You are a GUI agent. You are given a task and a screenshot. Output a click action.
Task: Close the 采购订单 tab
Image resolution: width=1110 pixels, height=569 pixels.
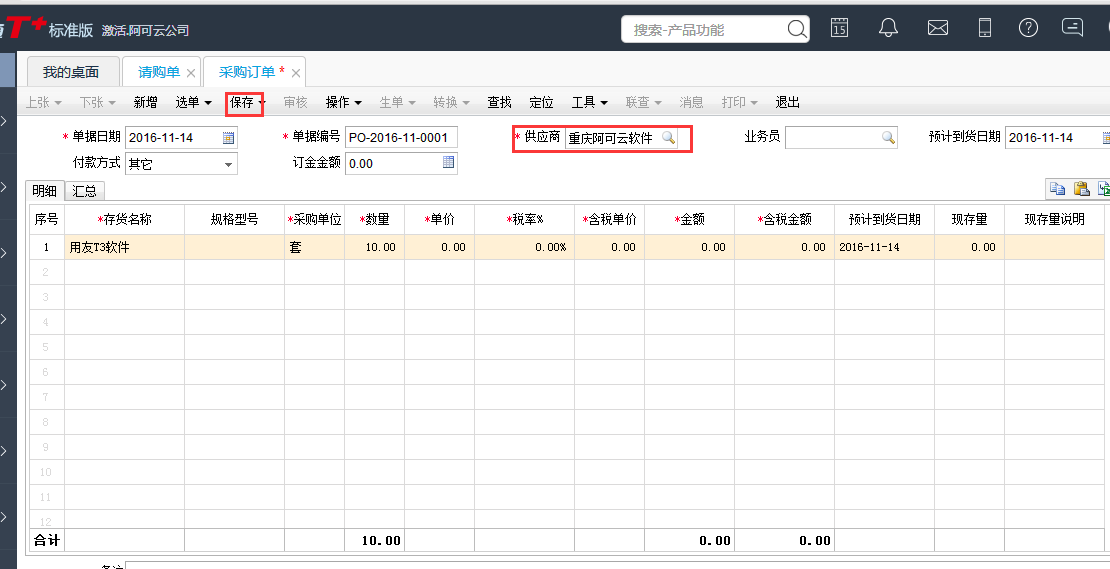coord(296,73)
